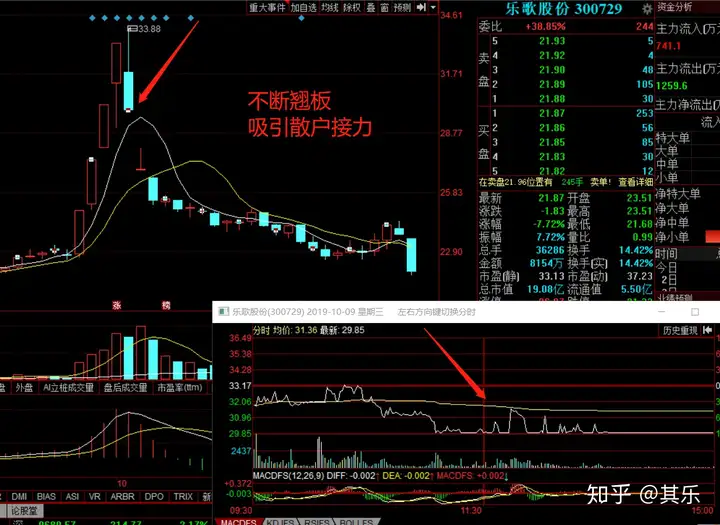The height and width of the screenshot is (525, 720).
Task: Select the 重大事件 toolbar button
Action: [x=268, y=7]
